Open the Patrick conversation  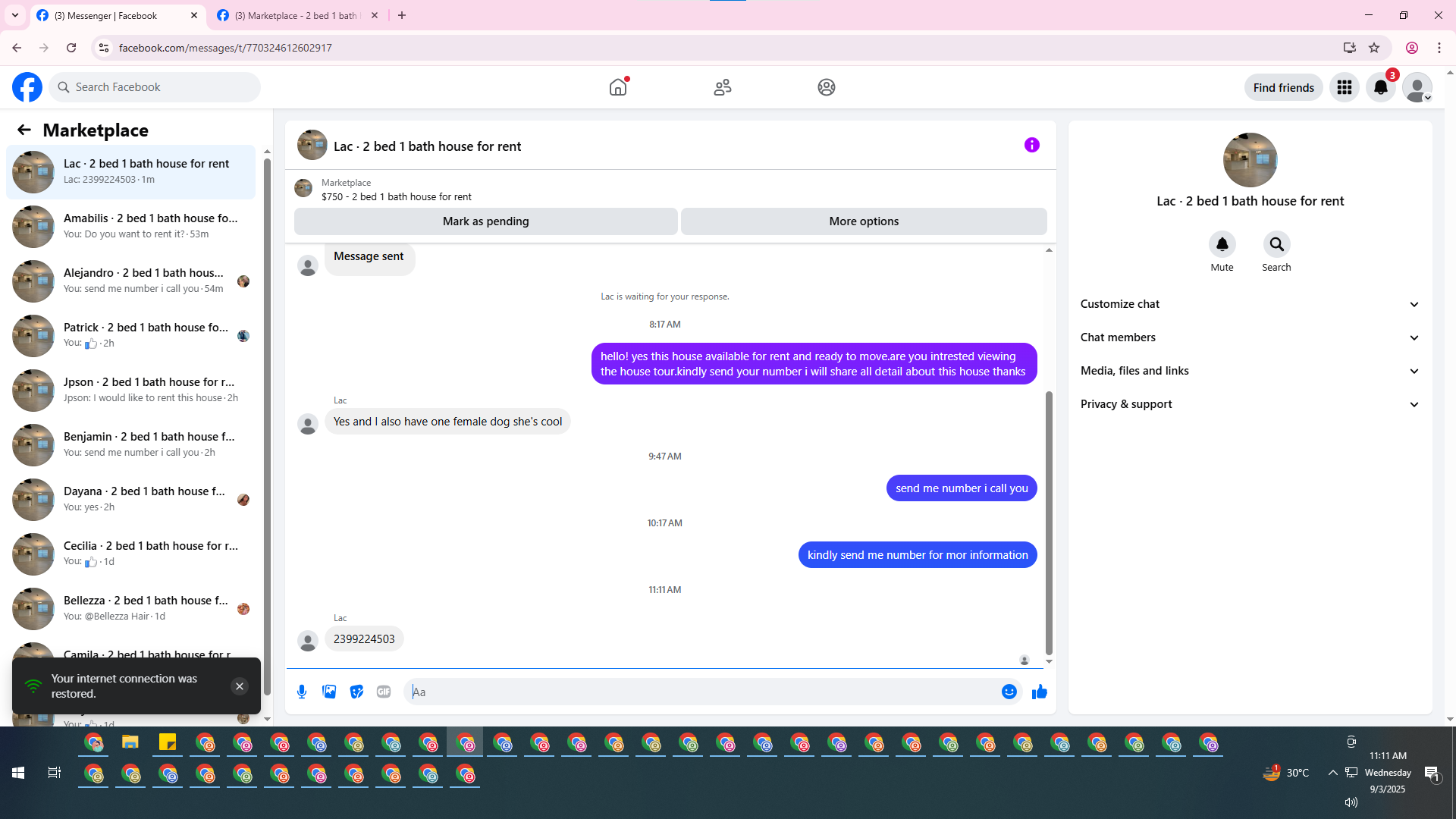(130, 336)
